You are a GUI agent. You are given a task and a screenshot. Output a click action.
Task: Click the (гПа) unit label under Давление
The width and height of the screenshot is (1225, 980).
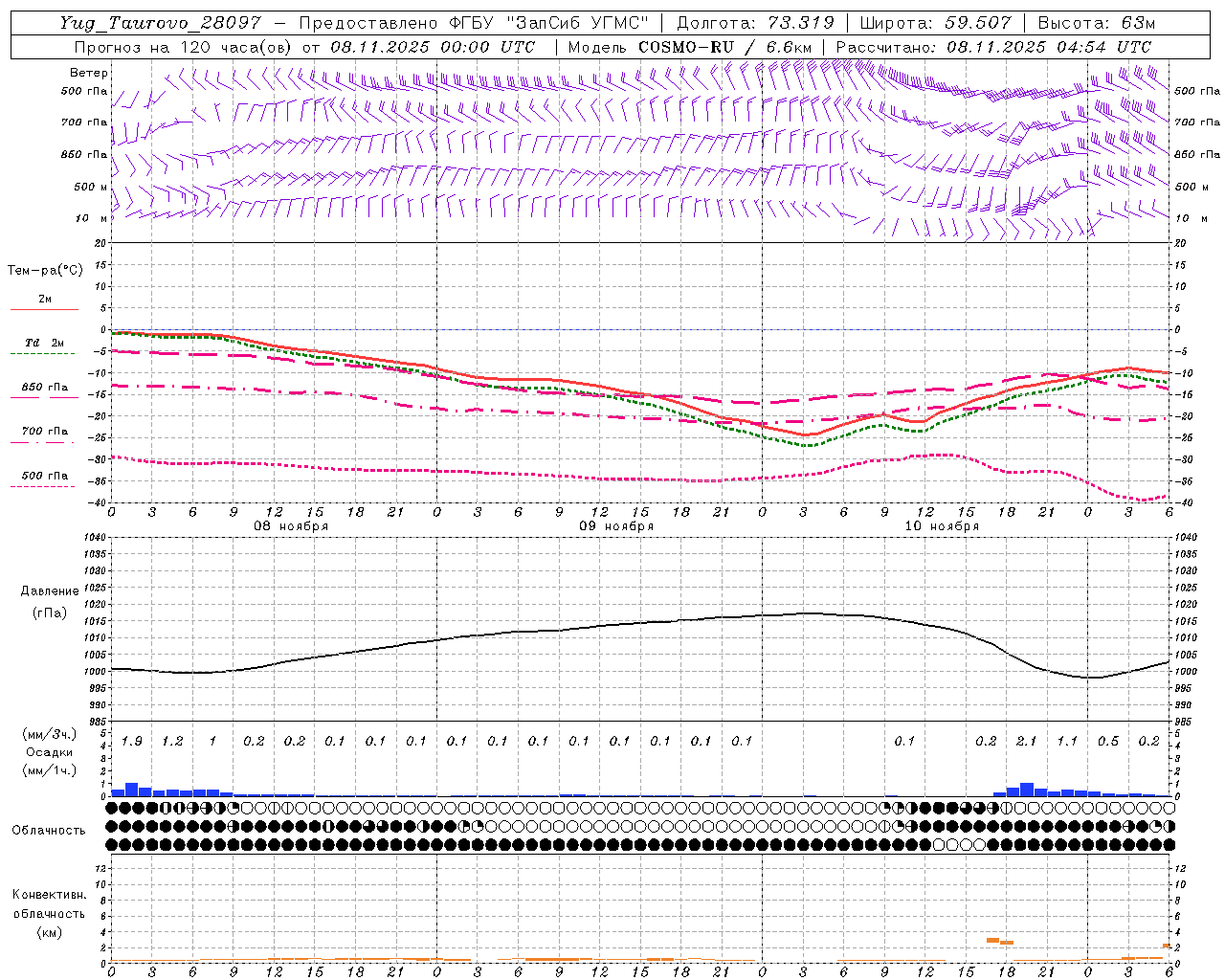(x=50, y=613)
